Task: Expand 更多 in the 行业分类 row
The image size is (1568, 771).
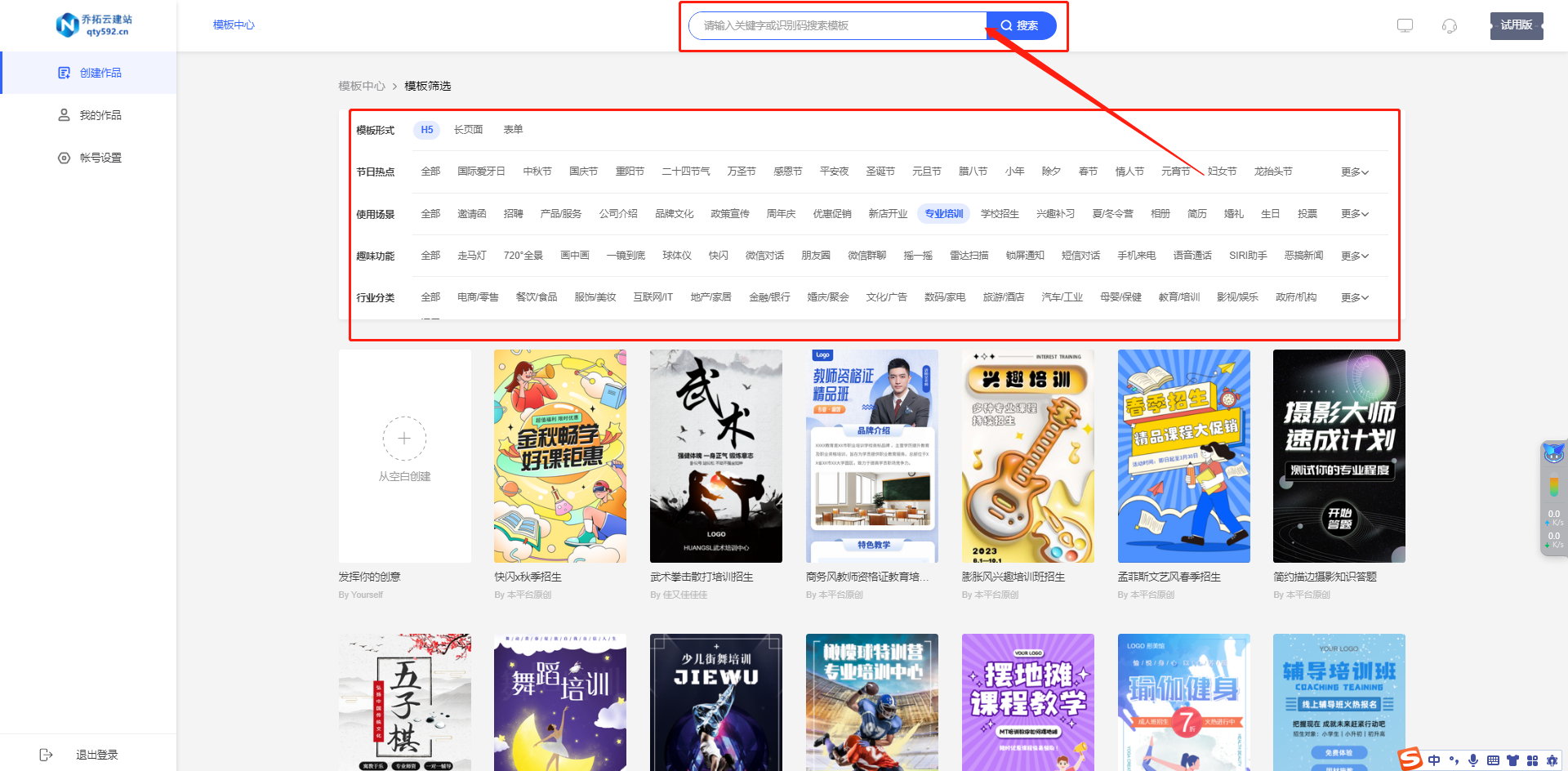Action: (x=1354, y=298)
